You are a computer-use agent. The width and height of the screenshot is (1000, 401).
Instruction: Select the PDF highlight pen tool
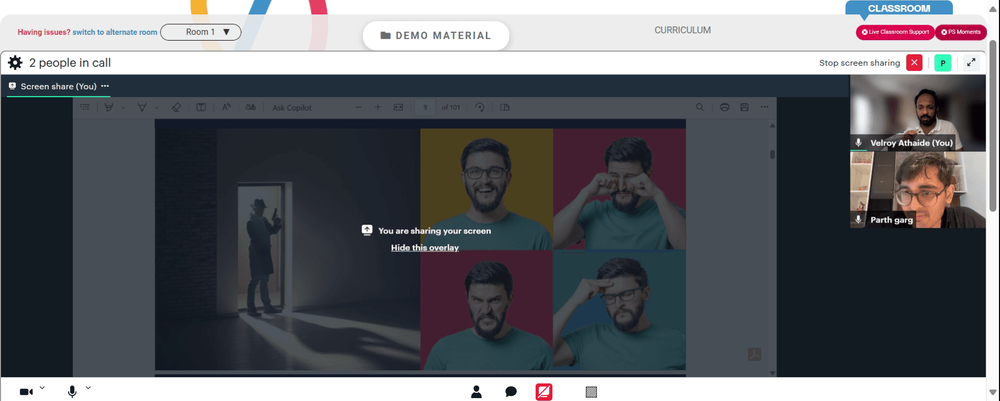tap(109, 108)
